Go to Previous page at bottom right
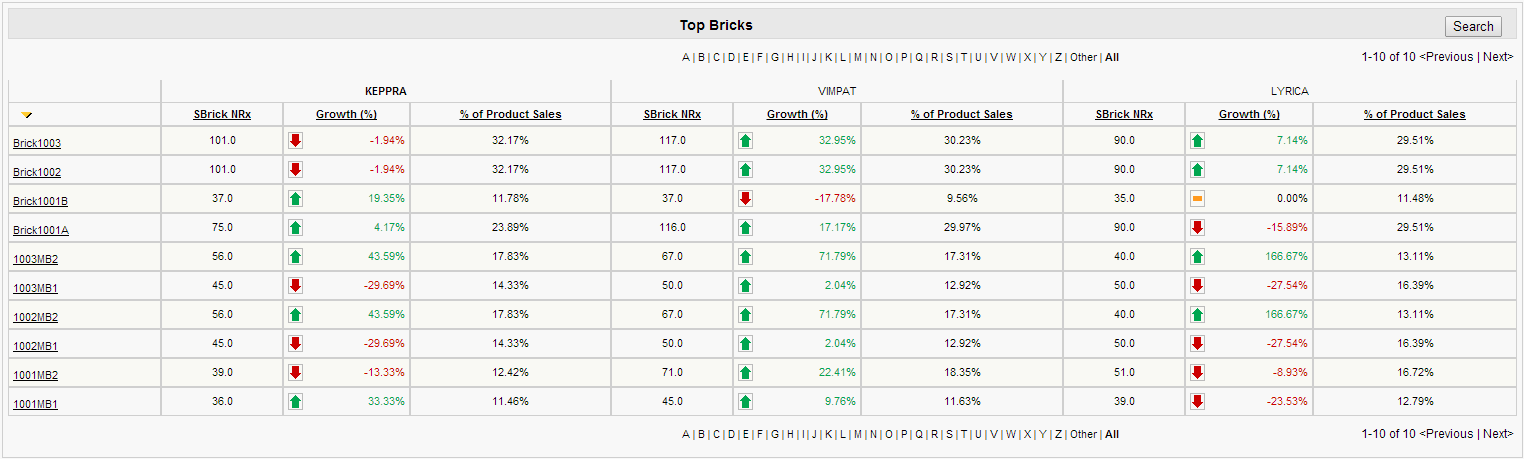Image resolution: width=1524 pixels, height=459 pixels. click(x=1449, y=434)
